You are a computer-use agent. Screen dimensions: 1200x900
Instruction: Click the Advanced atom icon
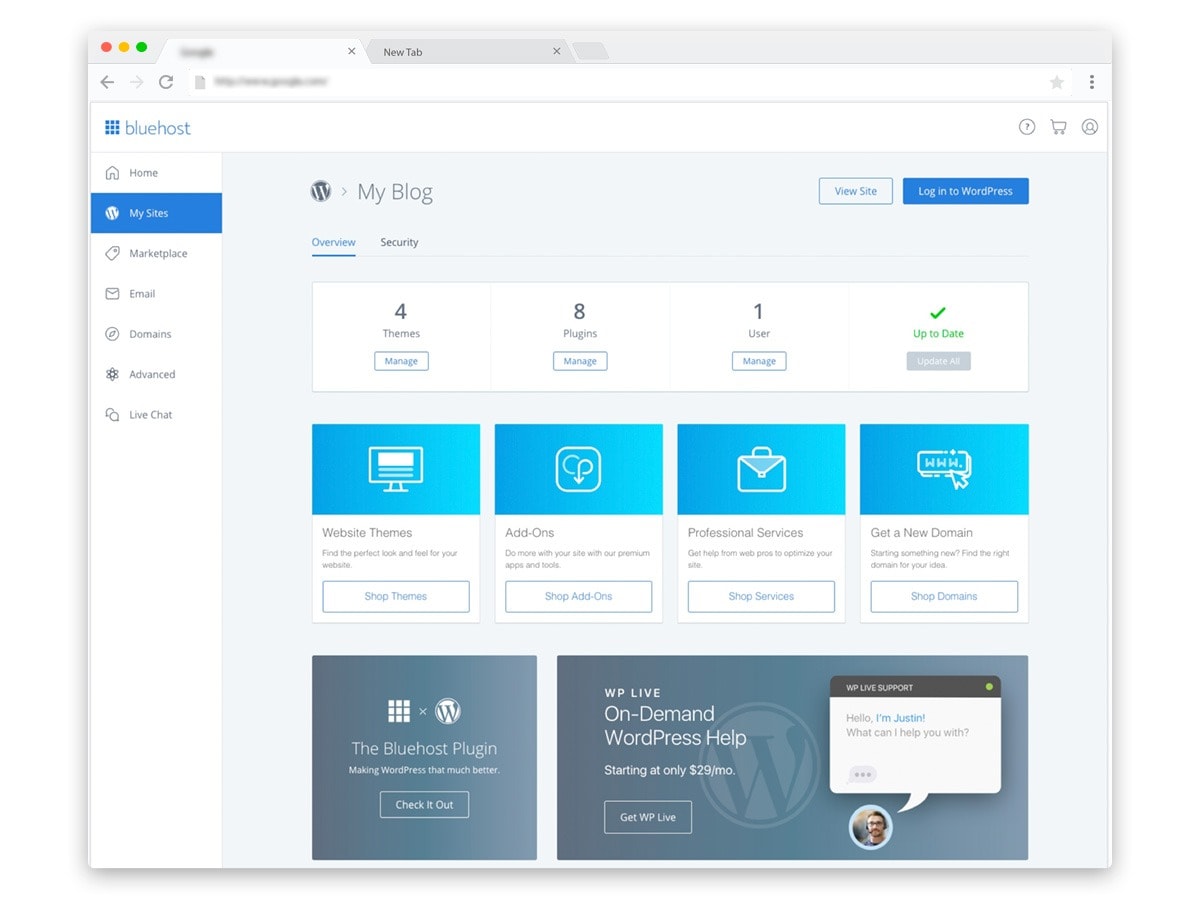click(x=112, y=374)
